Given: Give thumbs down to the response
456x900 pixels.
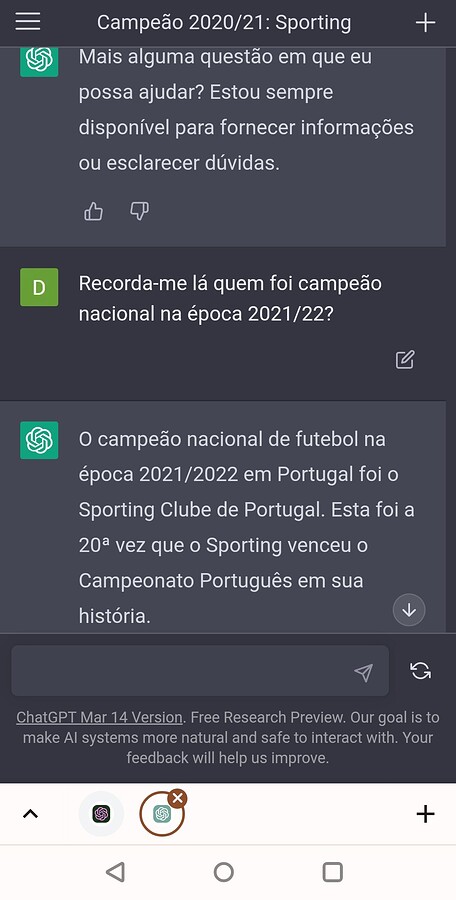Looking at the screenshot, I should pyautogui.click(x=140, y=212).
